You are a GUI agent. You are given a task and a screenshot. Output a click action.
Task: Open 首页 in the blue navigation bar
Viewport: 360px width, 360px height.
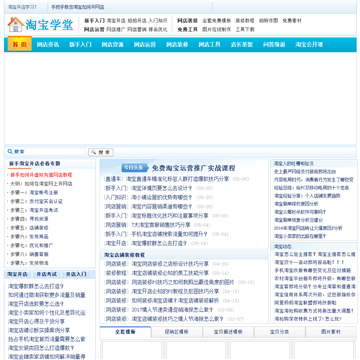(20, 44)
